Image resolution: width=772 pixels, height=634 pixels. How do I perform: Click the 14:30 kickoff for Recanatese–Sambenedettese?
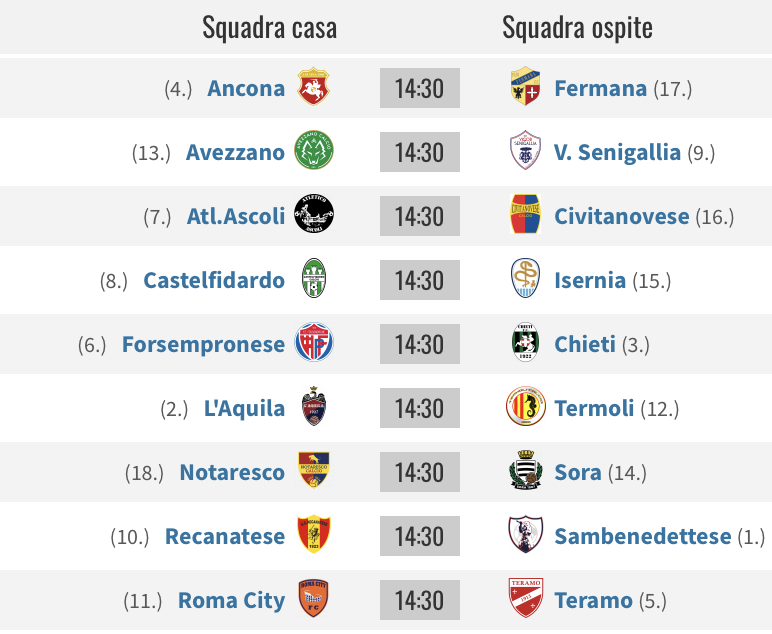pyautogui.click(x=419, y=536)
